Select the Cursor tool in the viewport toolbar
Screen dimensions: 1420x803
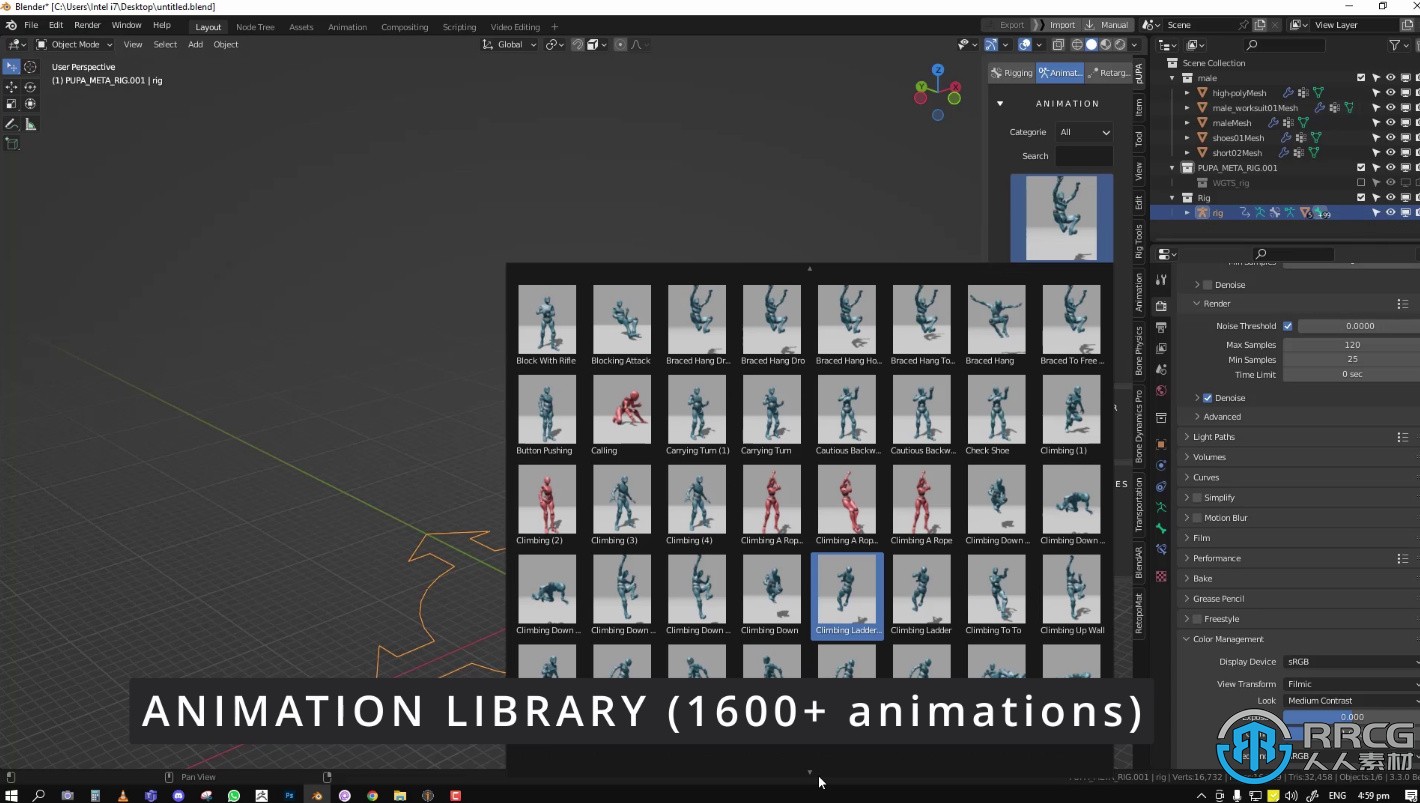point(30,67)
